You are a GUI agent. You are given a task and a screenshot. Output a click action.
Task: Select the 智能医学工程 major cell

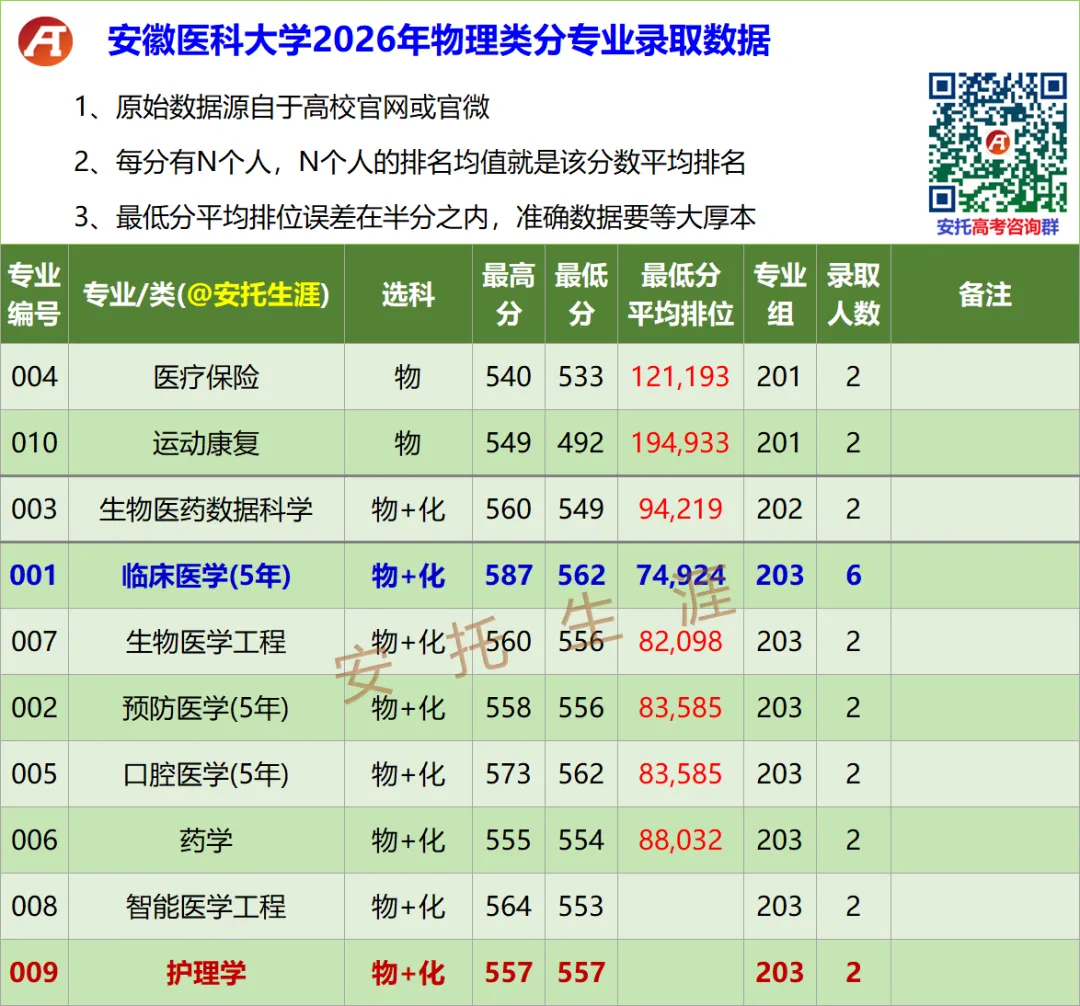207,905
